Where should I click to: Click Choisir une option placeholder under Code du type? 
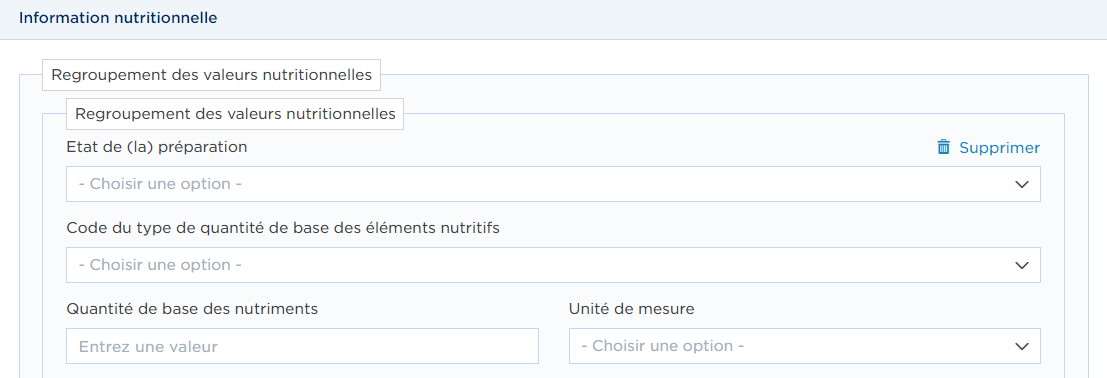(x=160, y=265)
